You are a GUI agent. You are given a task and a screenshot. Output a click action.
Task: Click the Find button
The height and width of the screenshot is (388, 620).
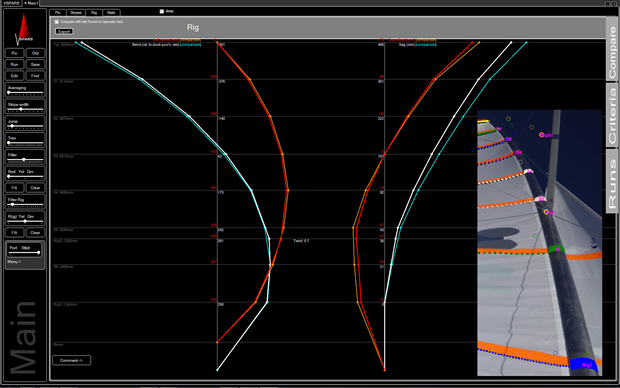35,76
